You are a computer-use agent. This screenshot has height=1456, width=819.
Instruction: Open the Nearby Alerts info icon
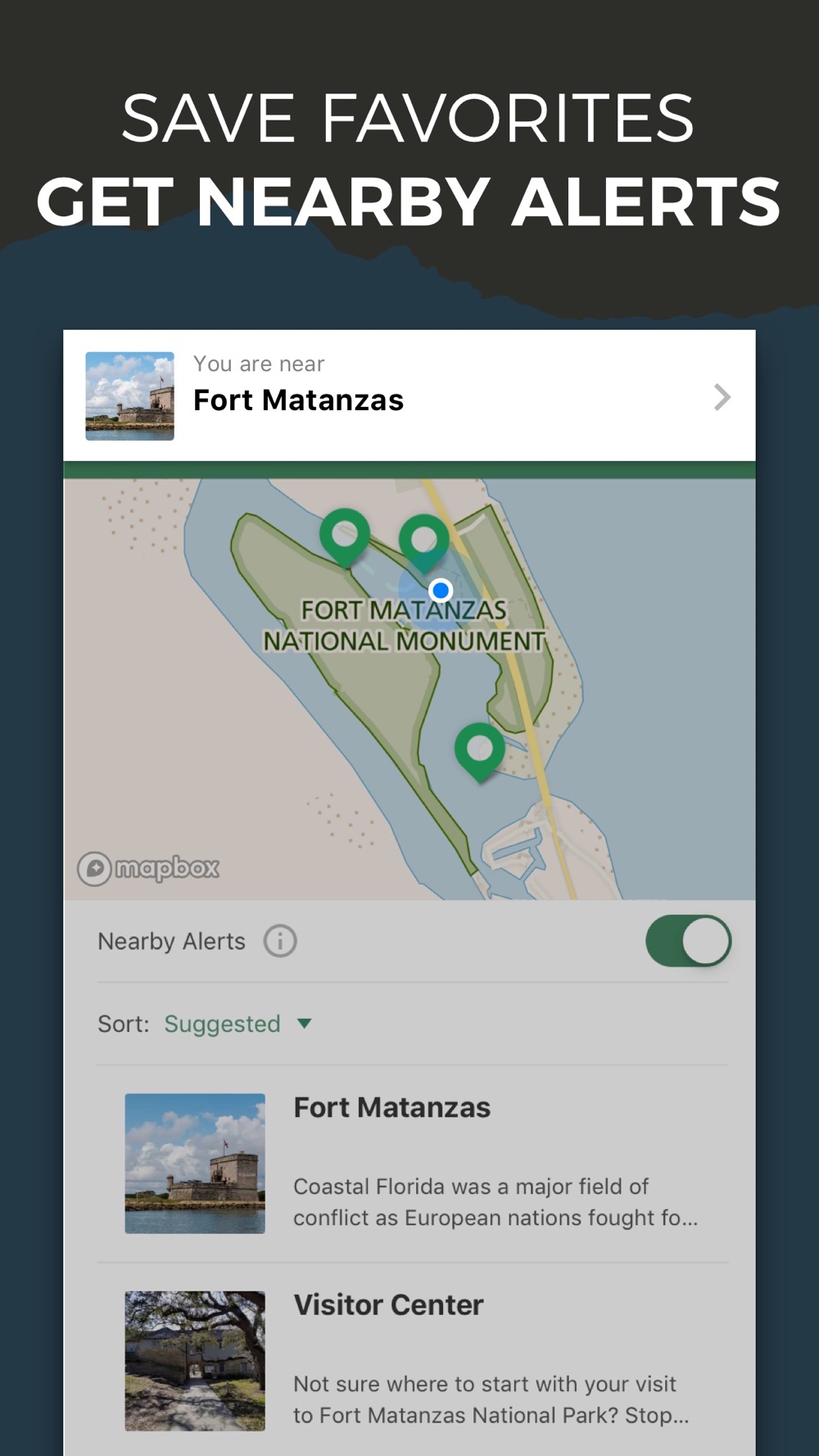[x=280, y=941]
